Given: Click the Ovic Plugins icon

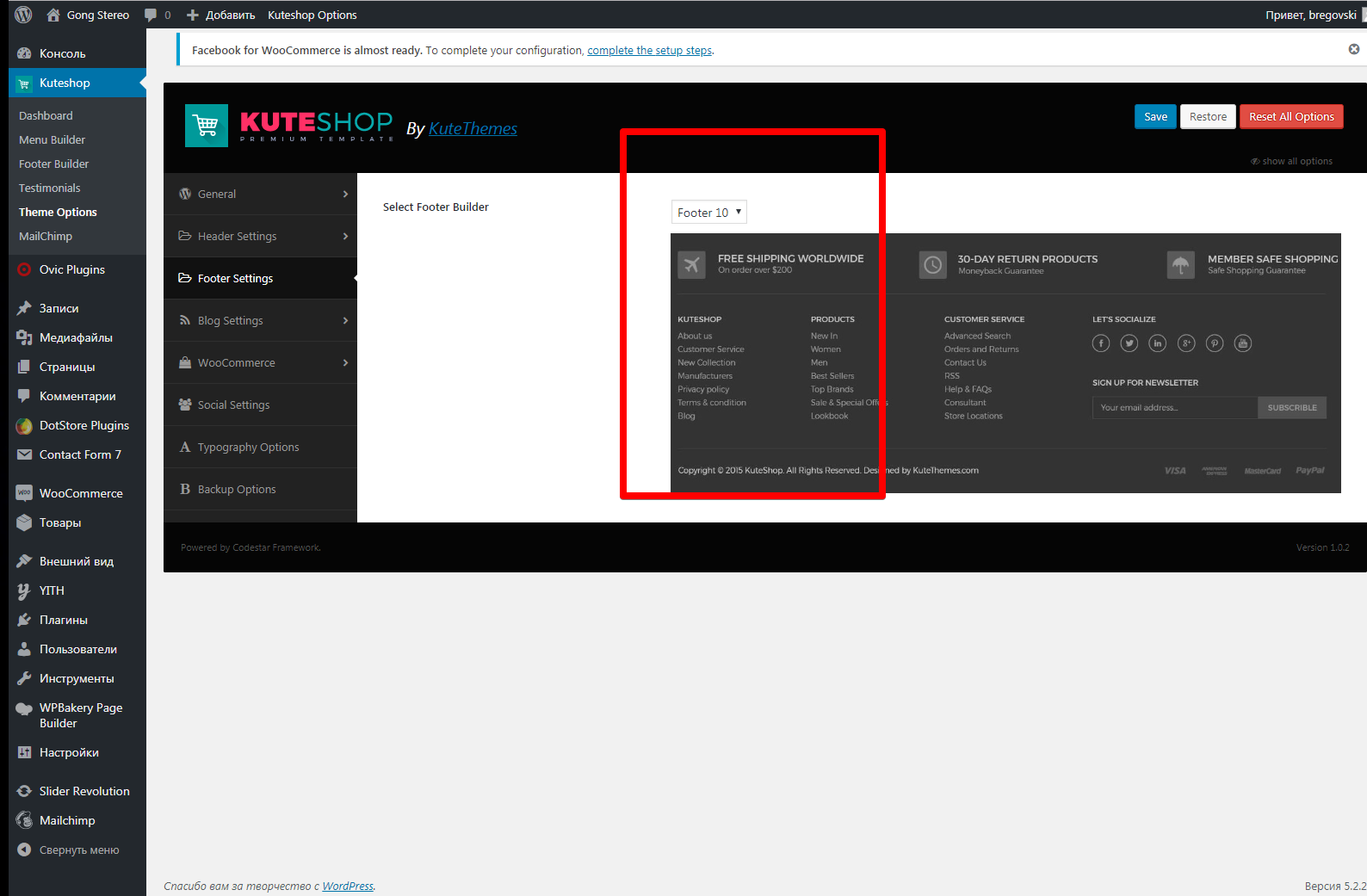Looking at the screenshot, I should pyautogui.click(x=24, y=269).
